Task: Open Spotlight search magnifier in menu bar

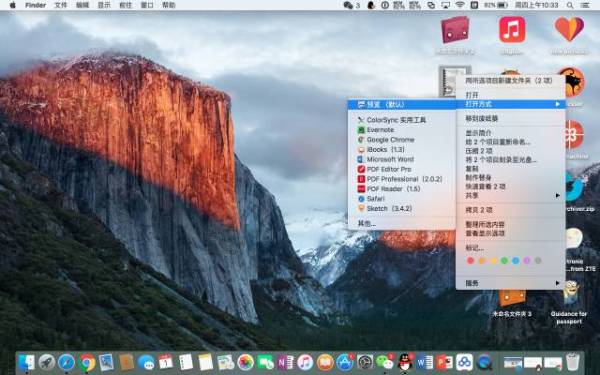Action: 570,5
